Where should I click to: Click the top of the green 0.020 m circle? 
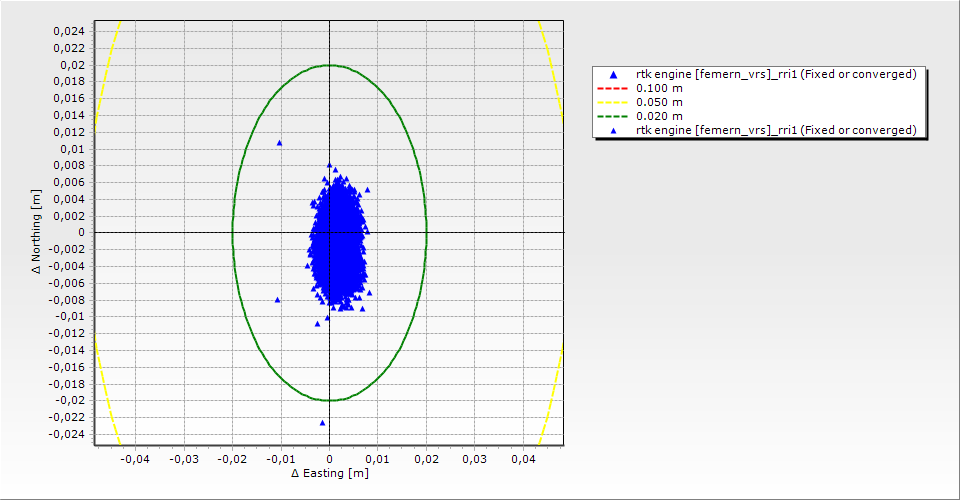pos(329,66)
